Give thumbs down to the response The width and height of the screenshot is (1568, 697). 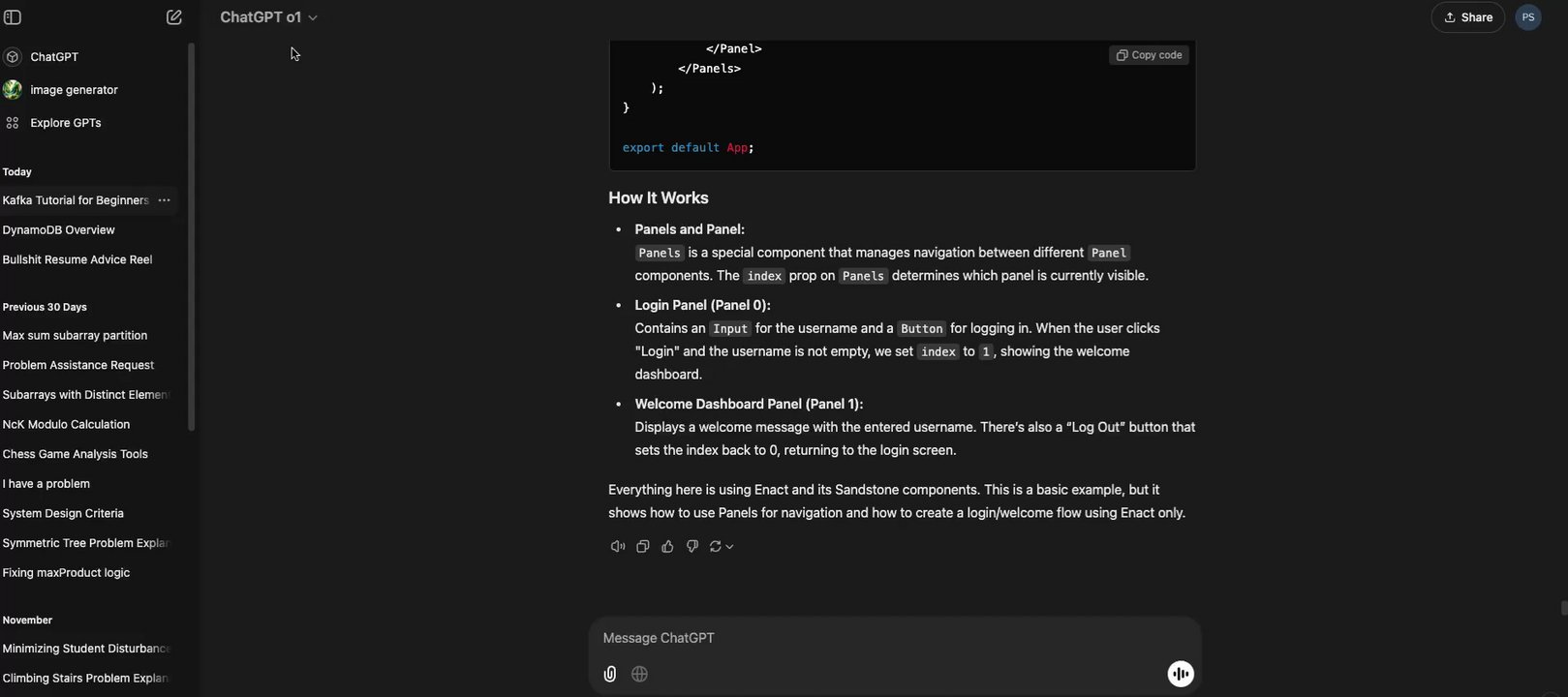[692, 547]
